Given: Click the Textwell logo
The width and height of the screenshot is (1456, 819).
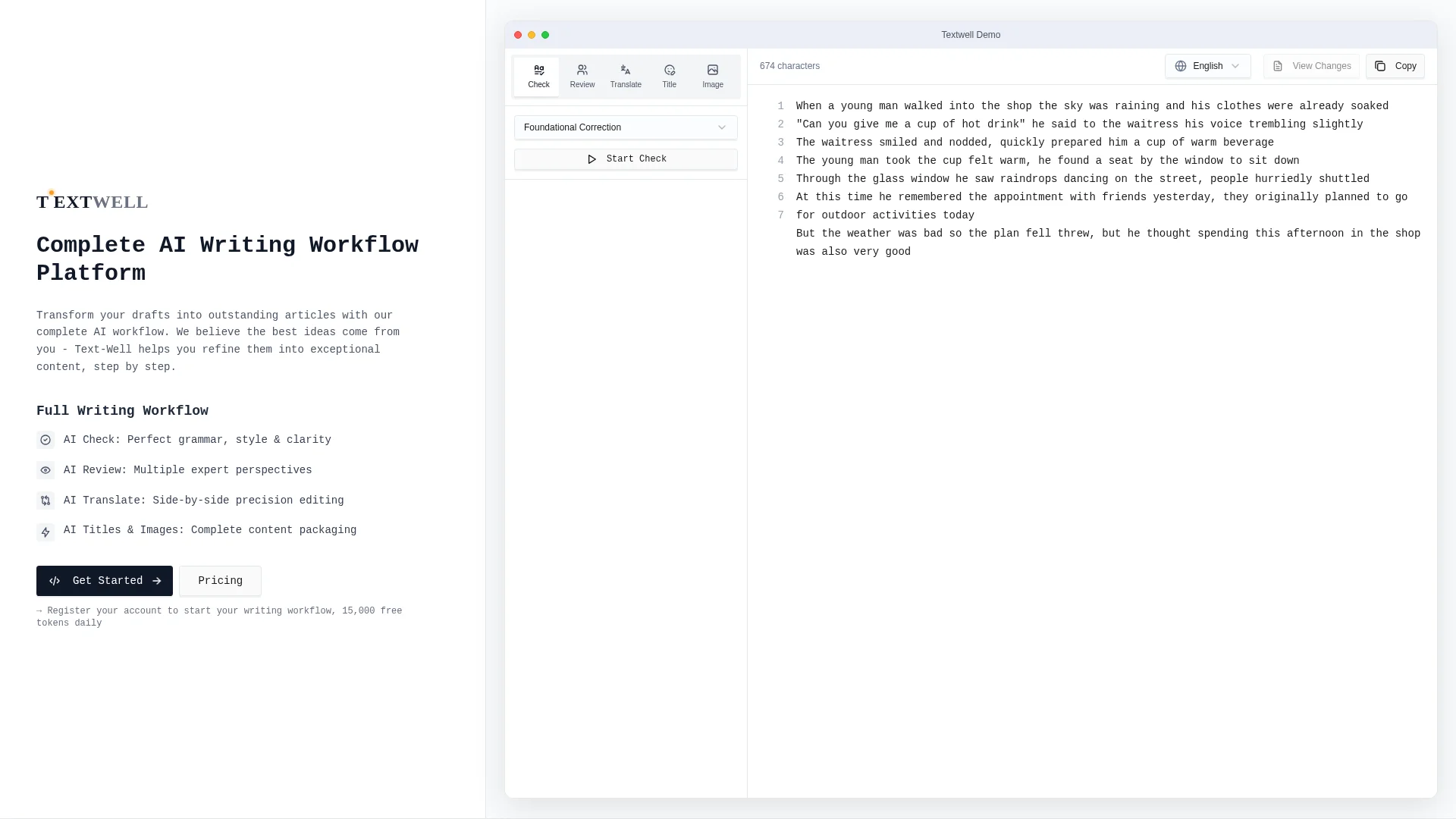Looking at the screenshot, I should coord(93,202).
